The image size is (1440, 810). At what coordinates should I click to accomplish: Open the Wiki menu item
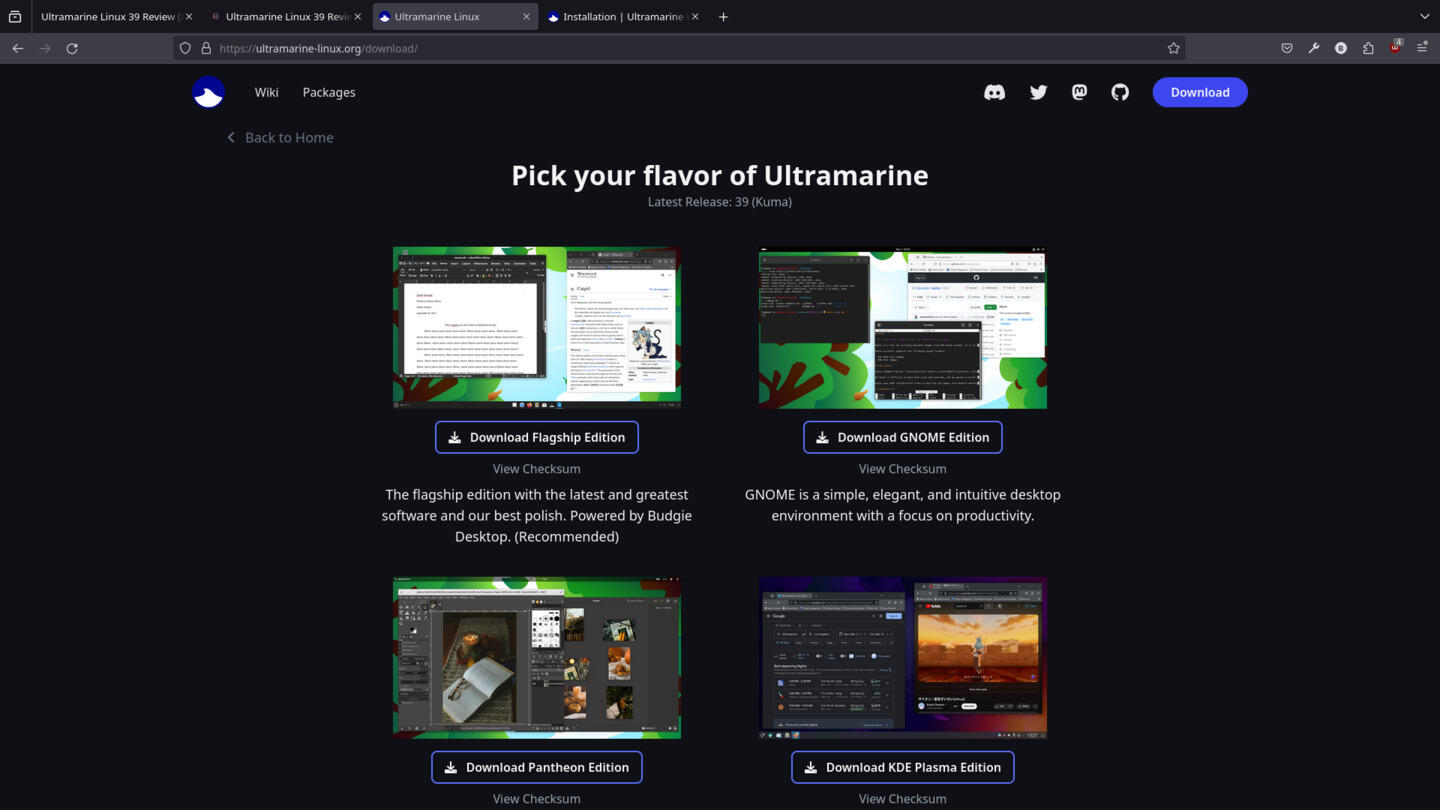tap(266, 92)
